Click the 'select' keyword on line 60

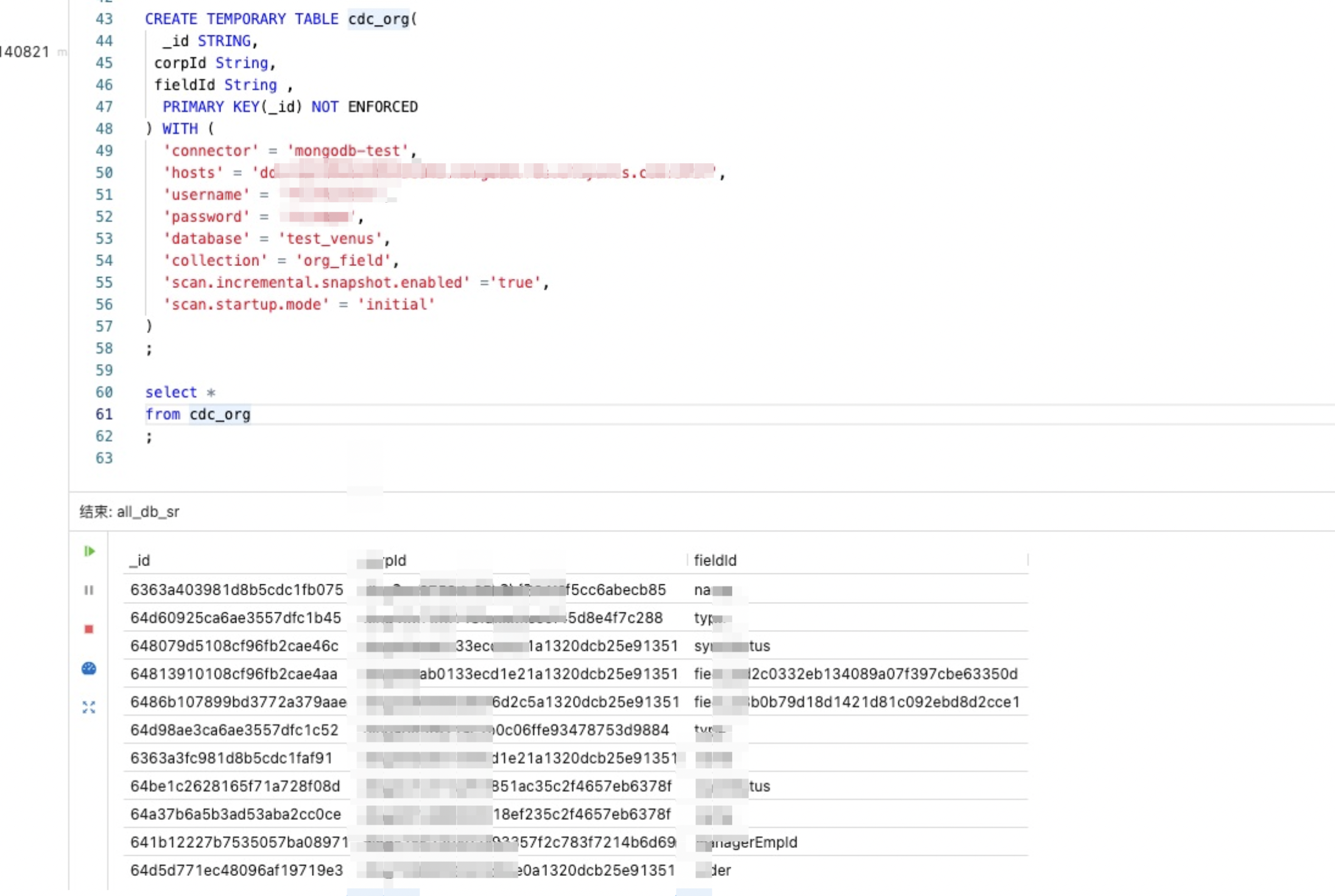coord(171,393)
